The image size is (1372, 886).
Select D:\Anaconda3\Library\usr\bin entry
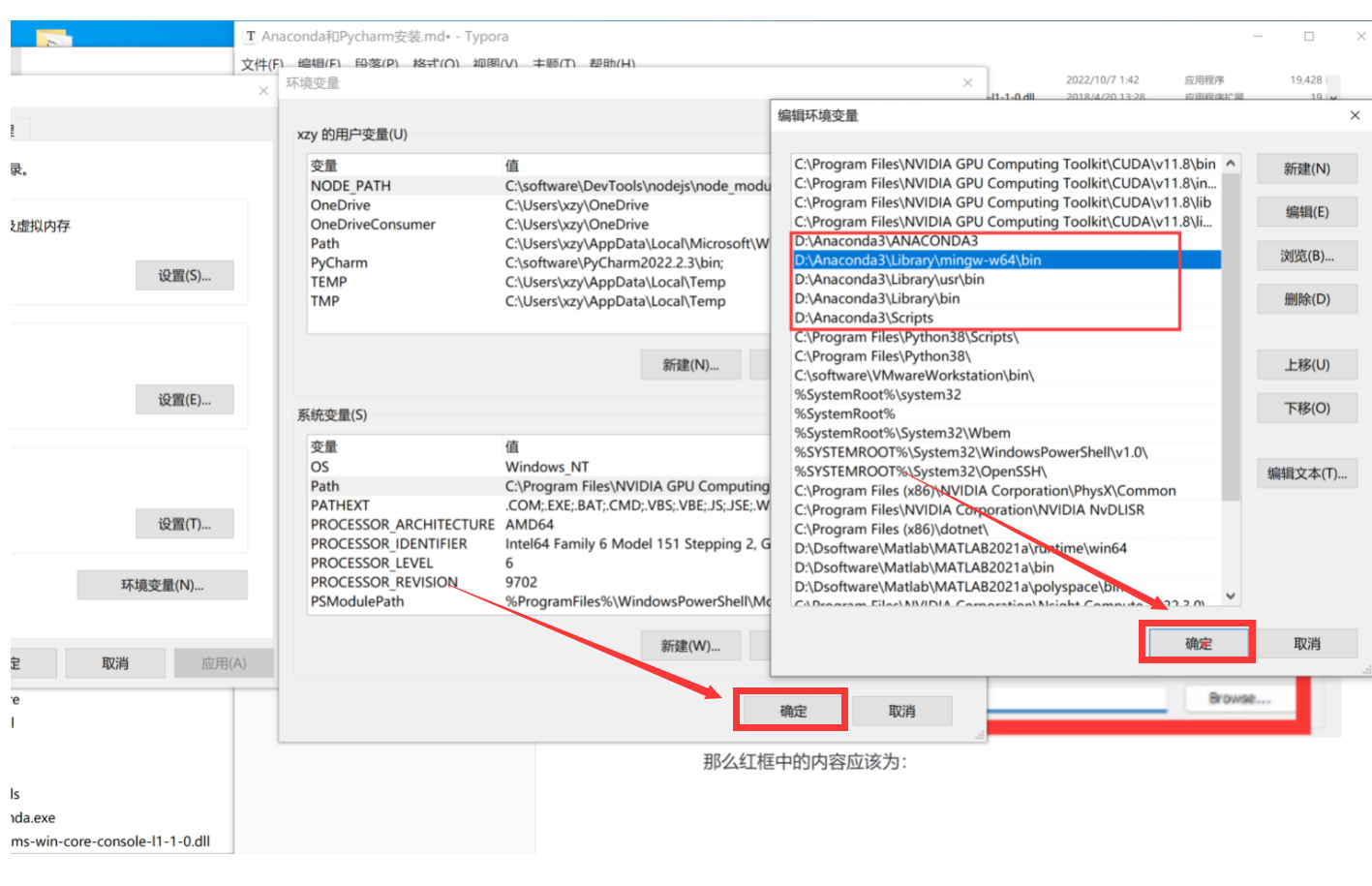[x=1006, y=280]
